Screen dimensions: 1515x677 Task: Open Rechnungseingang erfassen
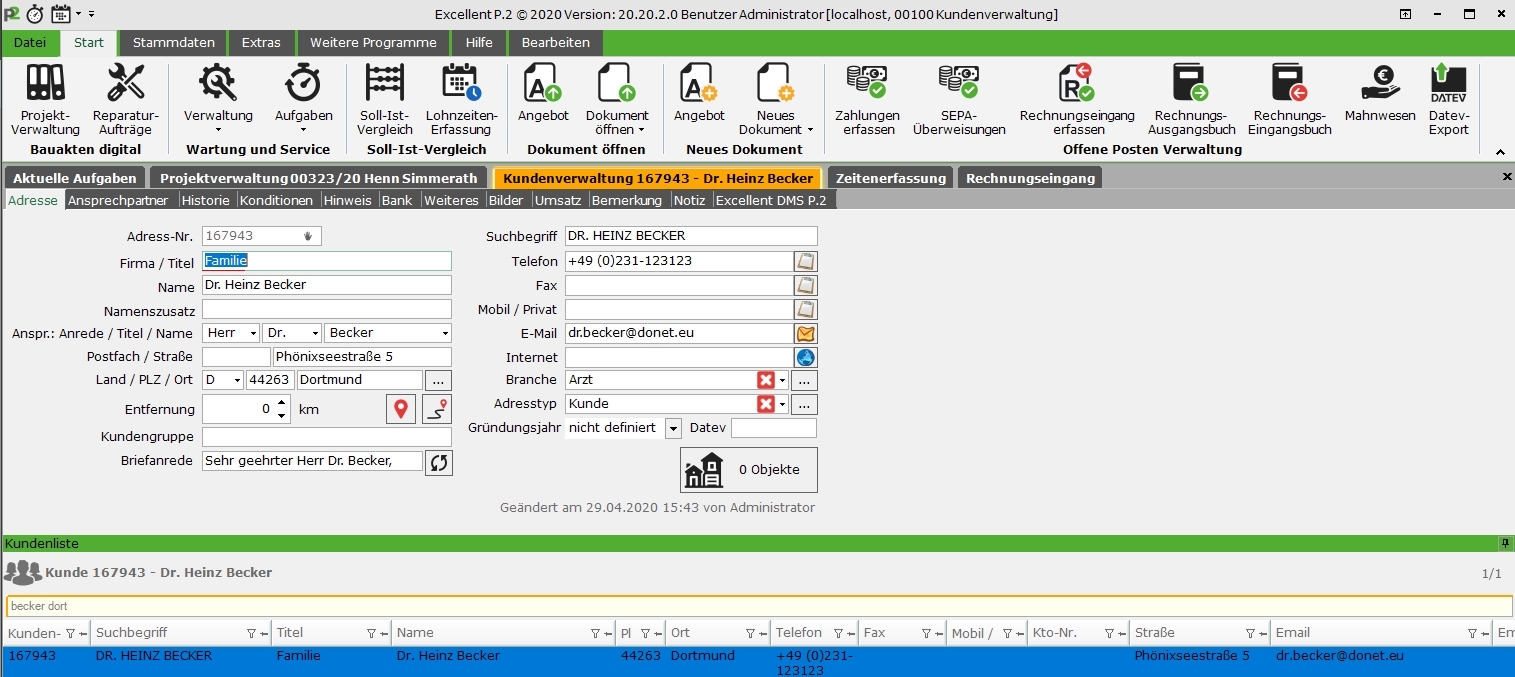[x=1077, y=99]
